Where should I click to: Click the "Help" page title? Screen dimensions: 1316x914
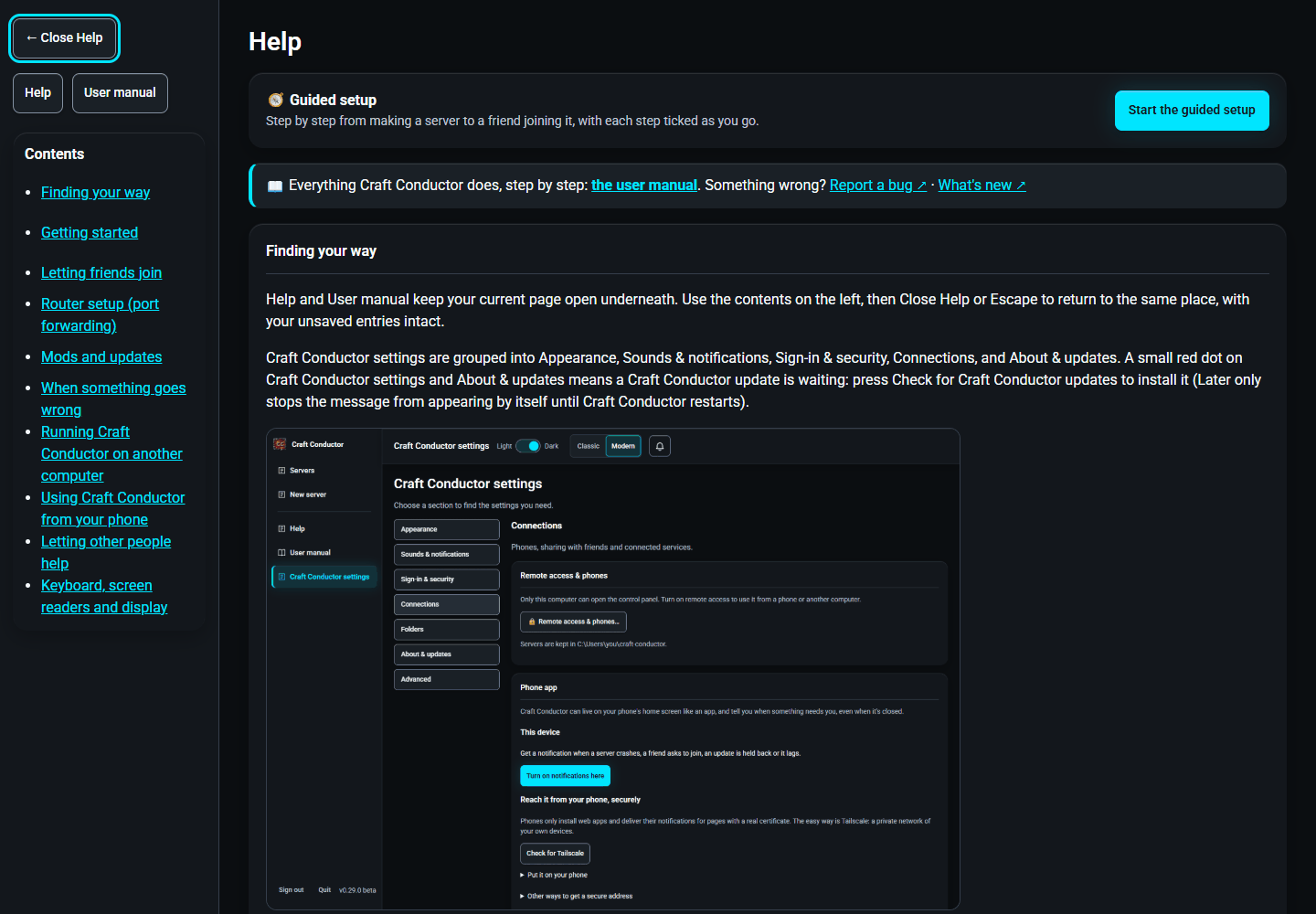pyautogui.click(x=275, y=42)
